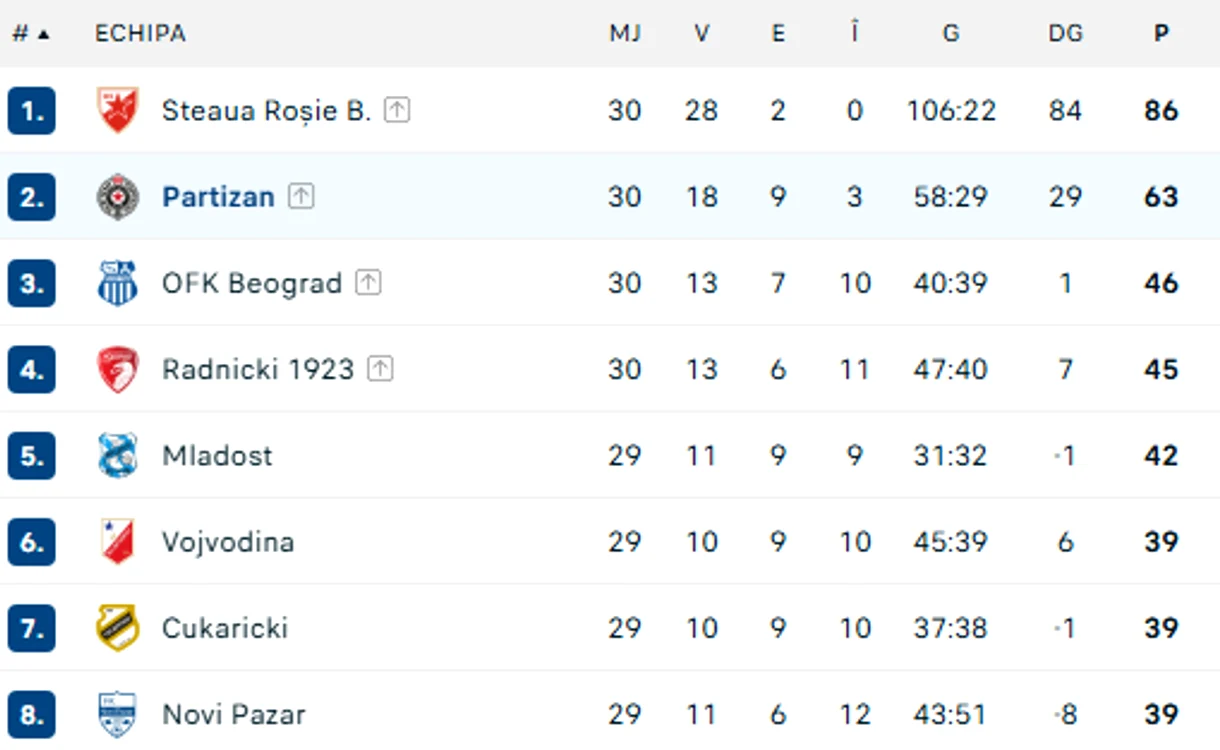Click the Partizan club crest
The height and width of the screenshot is (750, 1220).
pyautogui.click(x=117, y=196)
